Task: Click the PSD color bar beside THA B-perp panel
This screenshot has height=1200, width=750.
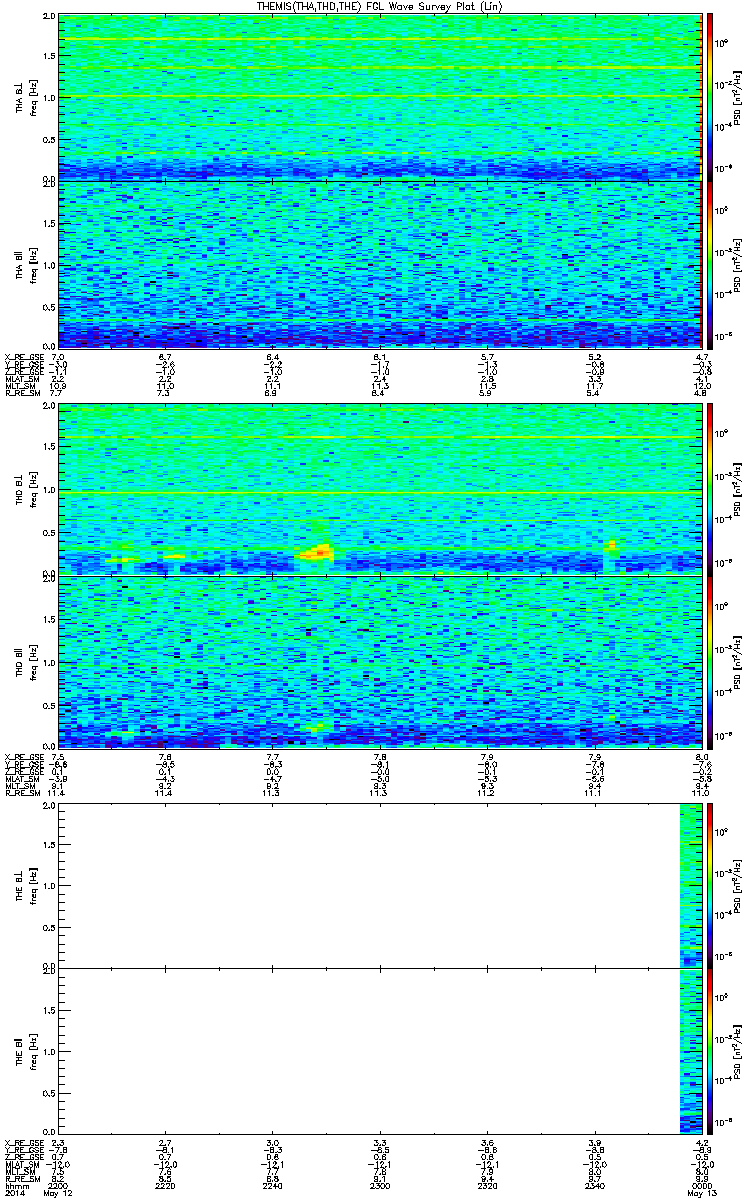Action: click(711, 97)
